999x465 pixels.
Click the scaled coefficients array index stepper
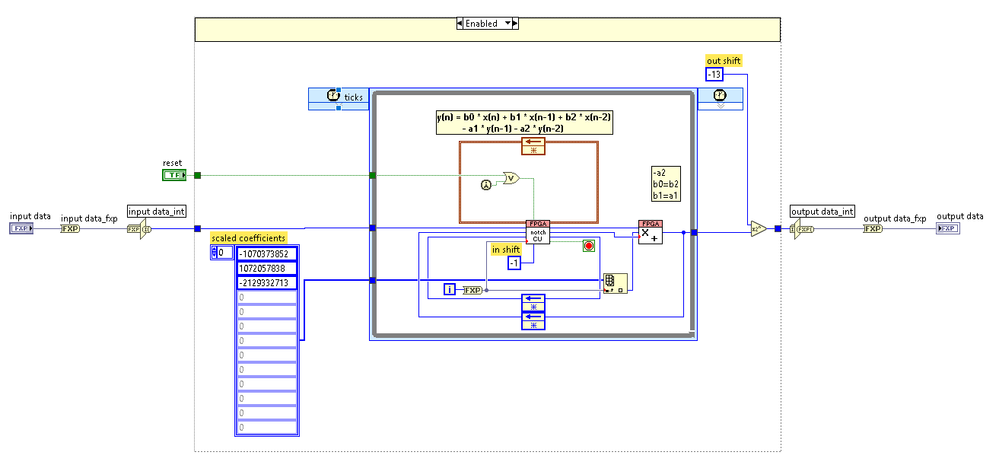[x=215, y=253]
